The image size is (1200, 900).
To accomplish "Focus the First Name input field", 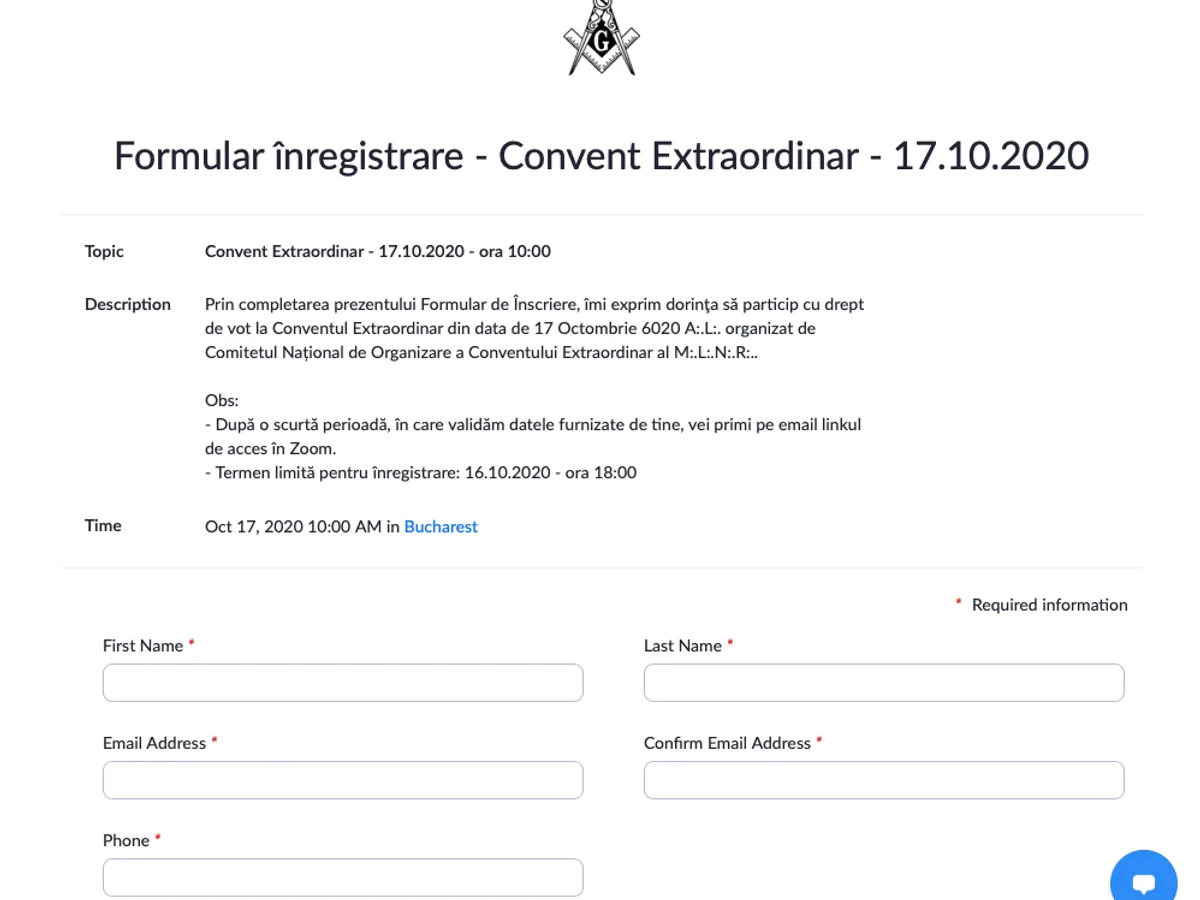I will tap(343, 683).
